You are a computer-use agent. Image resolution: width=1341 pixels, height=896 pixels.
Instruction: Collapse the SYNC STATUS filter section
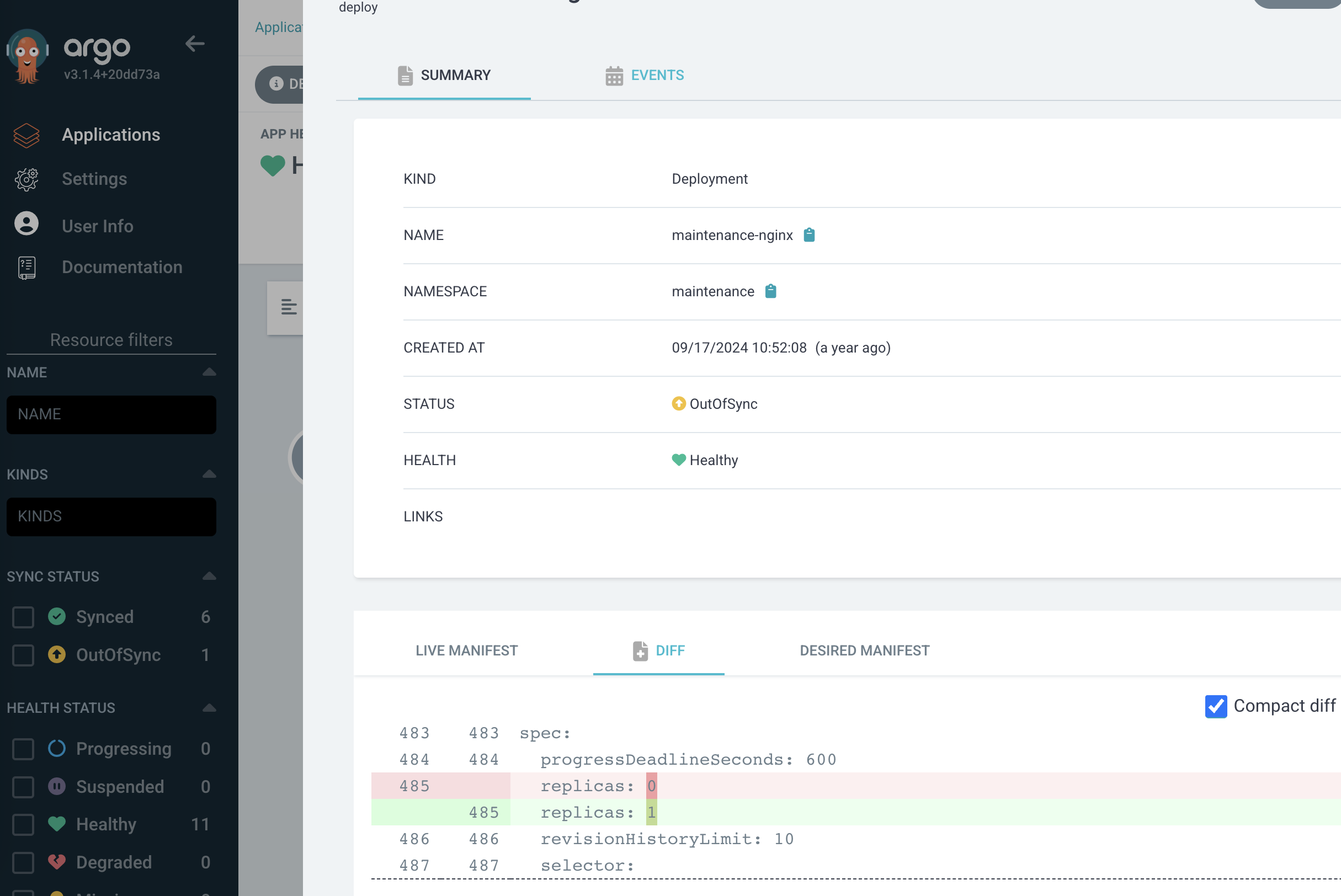pos(209,577)
